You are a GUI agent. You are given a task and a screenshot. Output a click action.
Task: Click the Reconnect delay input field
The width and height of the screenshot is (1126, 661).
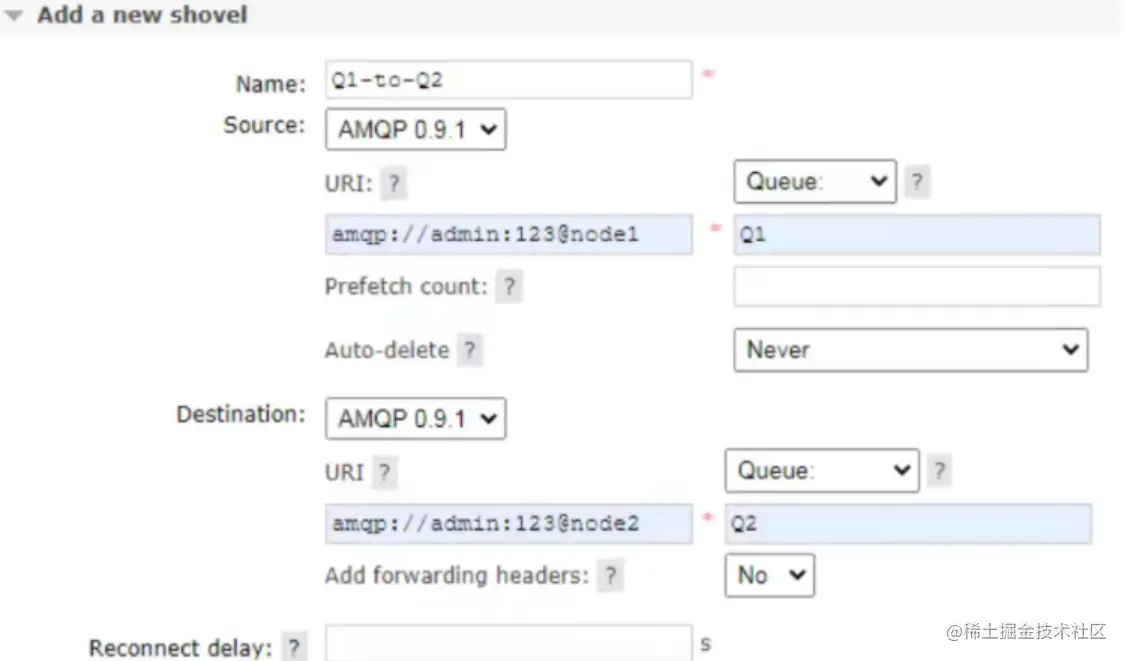[508, 643]
